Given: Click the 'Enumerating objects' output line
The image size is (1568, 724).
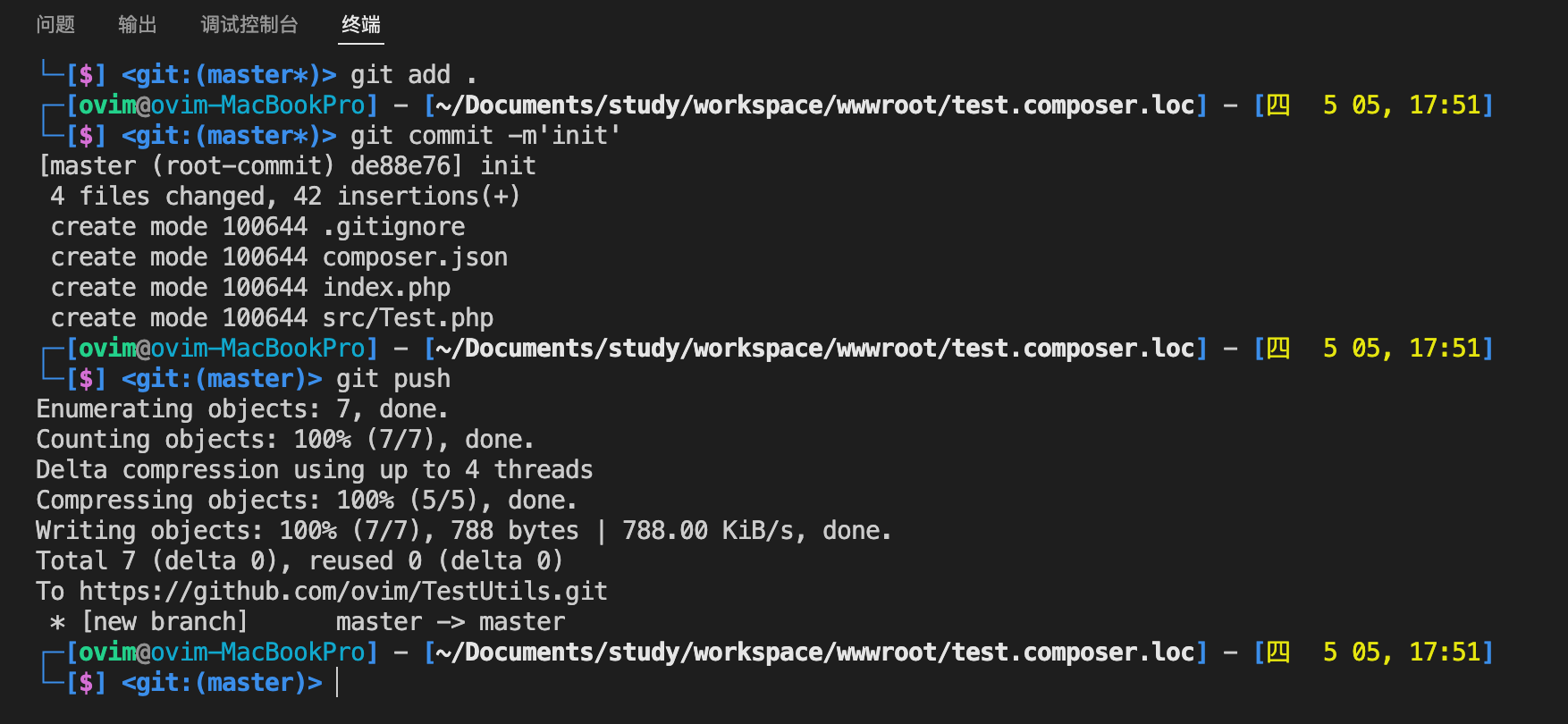Looking at the screenshot, I should pyautogui.click(x=241, y=409).
